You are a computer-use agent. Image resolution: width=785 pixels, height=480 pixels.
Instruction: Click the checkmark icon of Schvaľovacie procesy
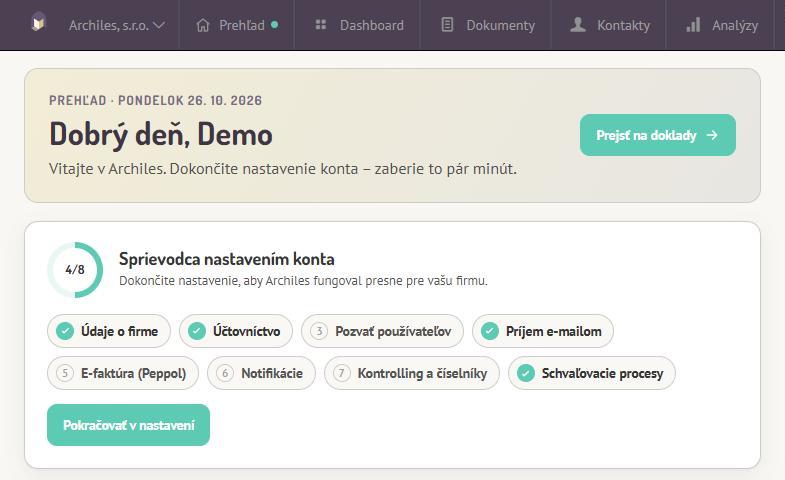point(526,373)
